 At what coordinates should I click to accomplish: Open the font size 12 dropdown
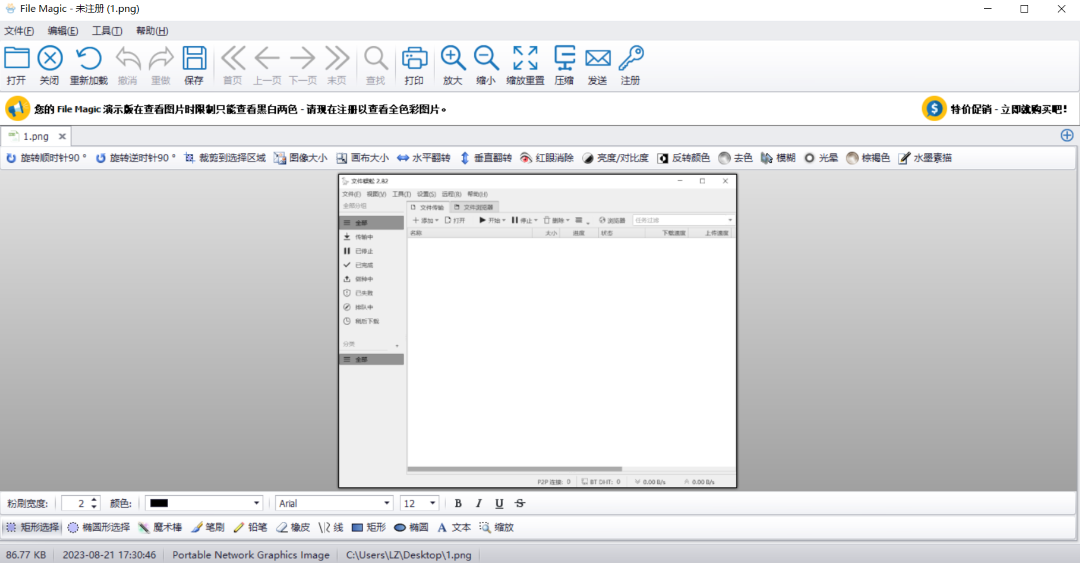click(432, 503)
